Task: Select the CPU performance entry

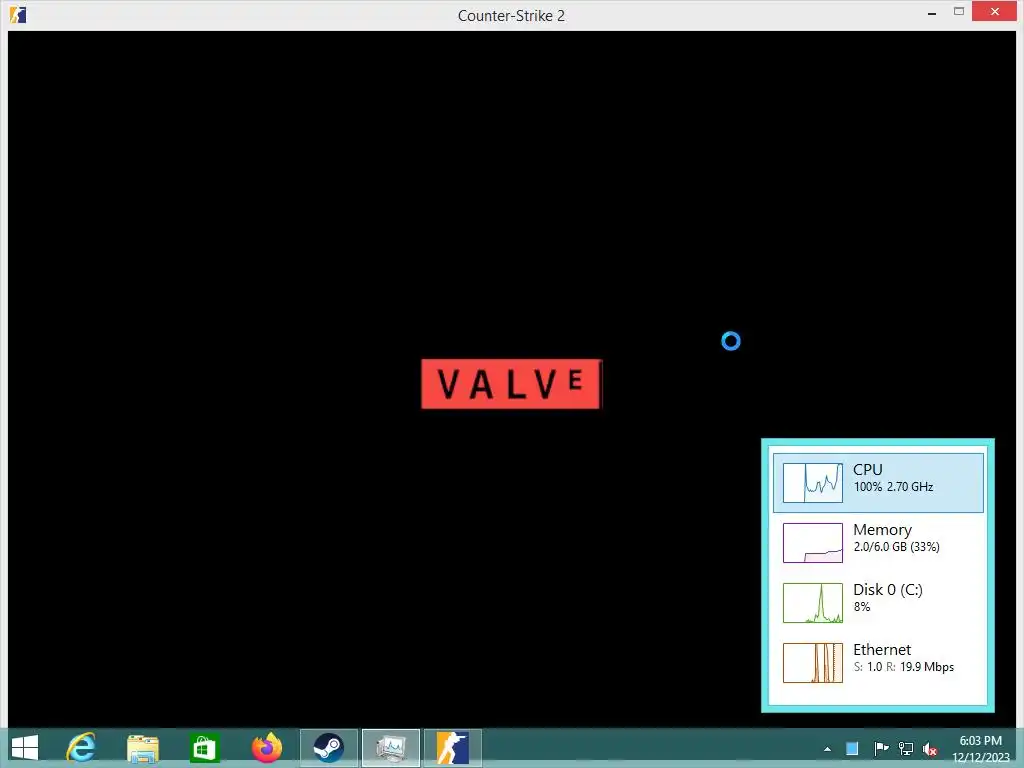Action: click(878, 483)
